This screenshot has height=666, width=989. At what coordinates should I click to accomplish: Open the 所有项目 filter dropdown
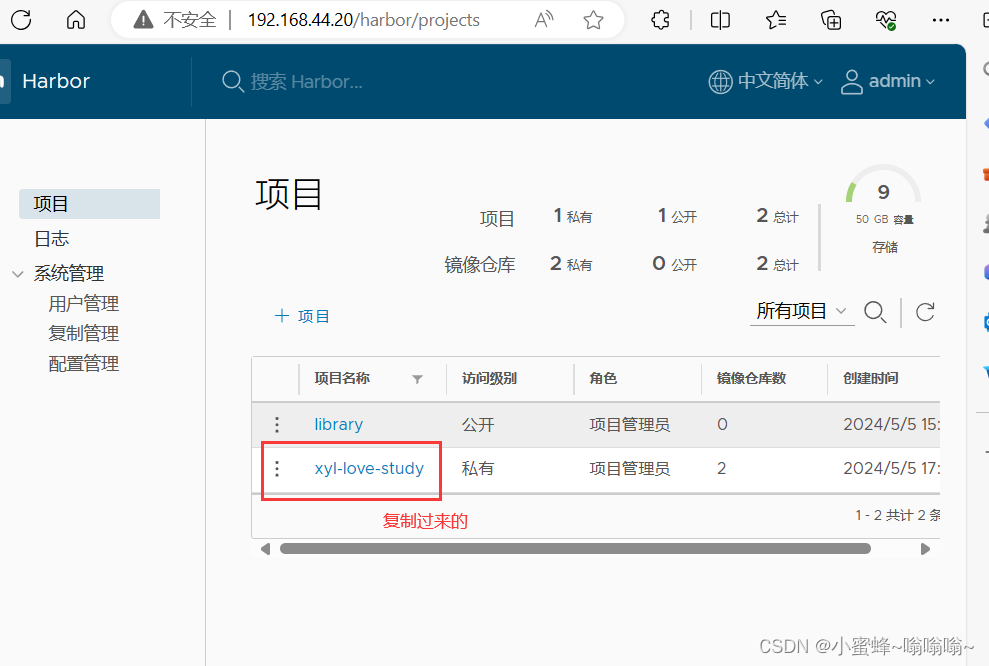pyautogui.click(x=802, y=311)
